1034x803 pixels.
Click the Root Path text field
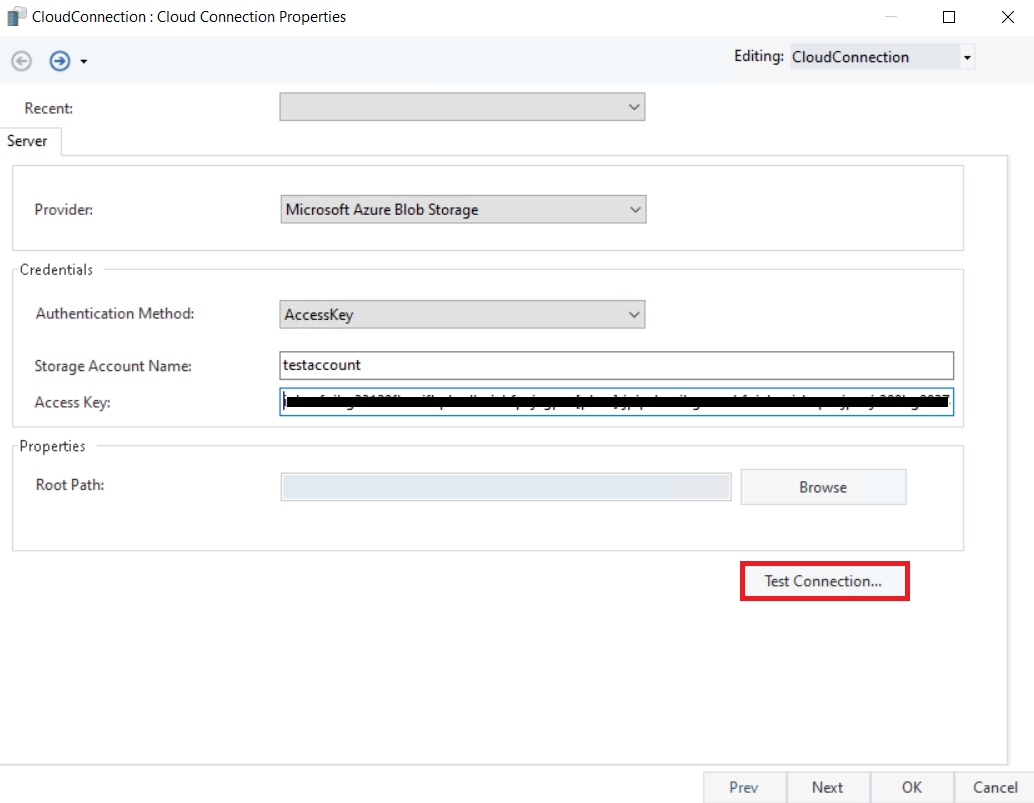click(506, 487)
